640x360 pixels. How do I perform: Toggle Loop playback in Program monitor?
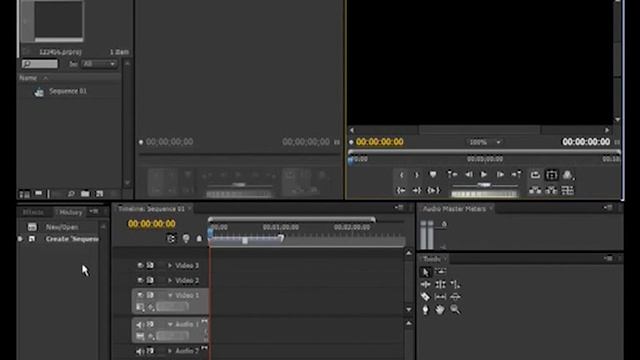[x=535, y=175]
